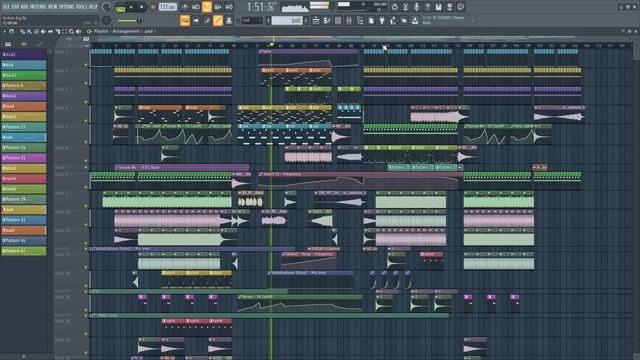Select the Draw pencil tool in playlist
This screenshot has width=640, height=360.
(x=22, y=31)
